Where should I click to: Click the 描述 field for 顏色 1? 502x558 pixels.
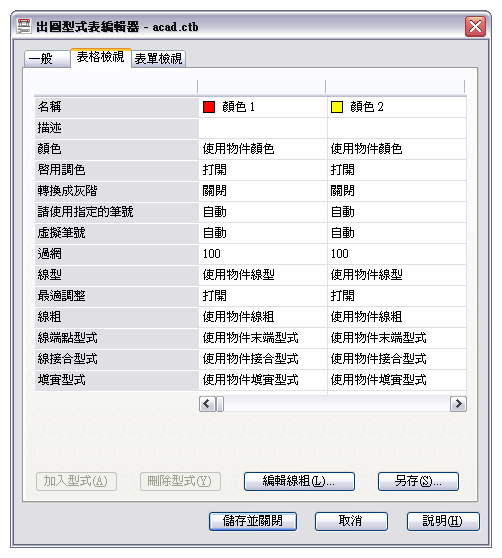(x=263, y=128)
